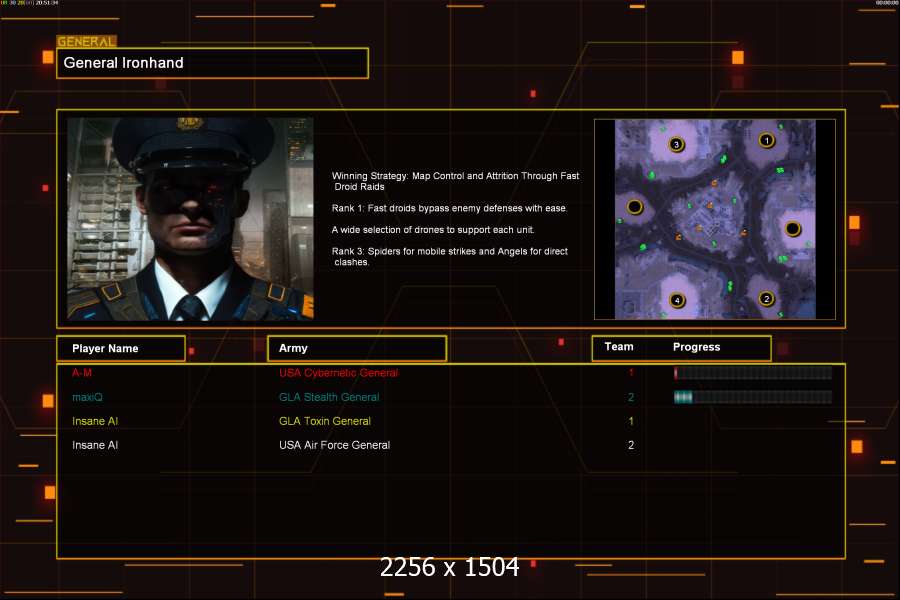Image resolution: width=900 pixels, height=600 pixels.
Task: Click the map preview center base area
Action: [712, 221]
